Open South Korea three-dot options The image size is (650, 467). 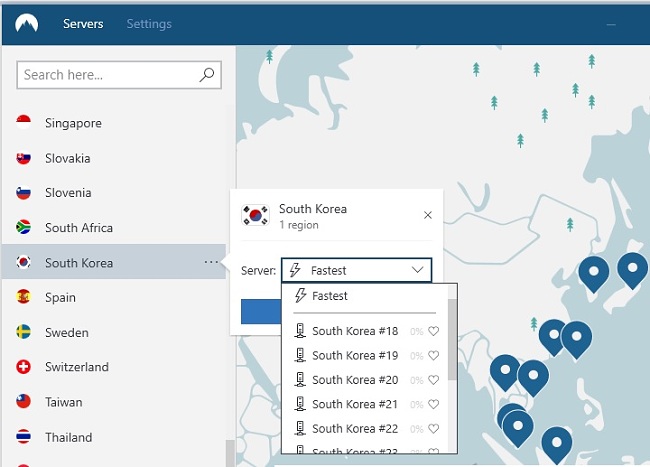[x=211, y=262]
